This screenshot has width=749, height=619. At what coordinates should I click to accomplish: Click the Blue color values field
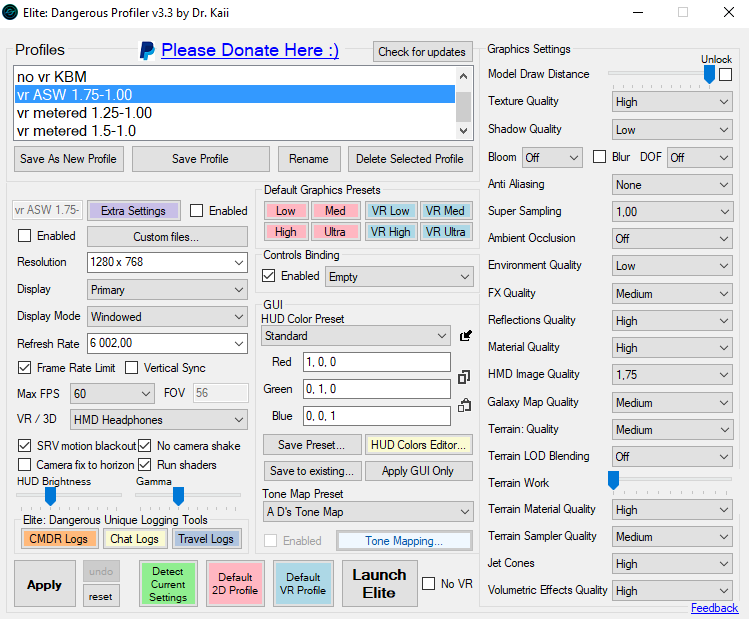click(376, 416)
